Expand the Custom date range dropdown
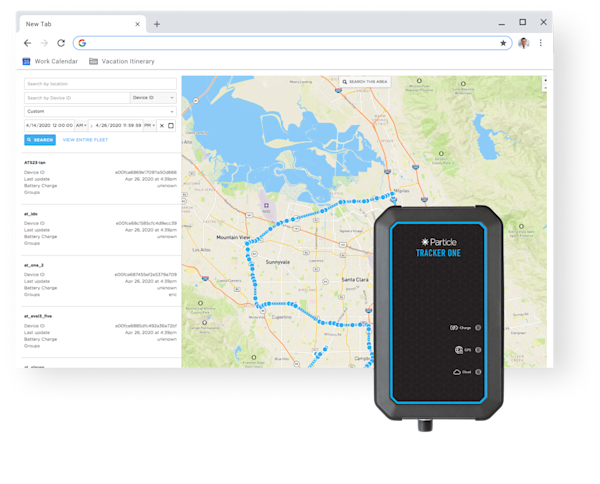 [100, 111]
